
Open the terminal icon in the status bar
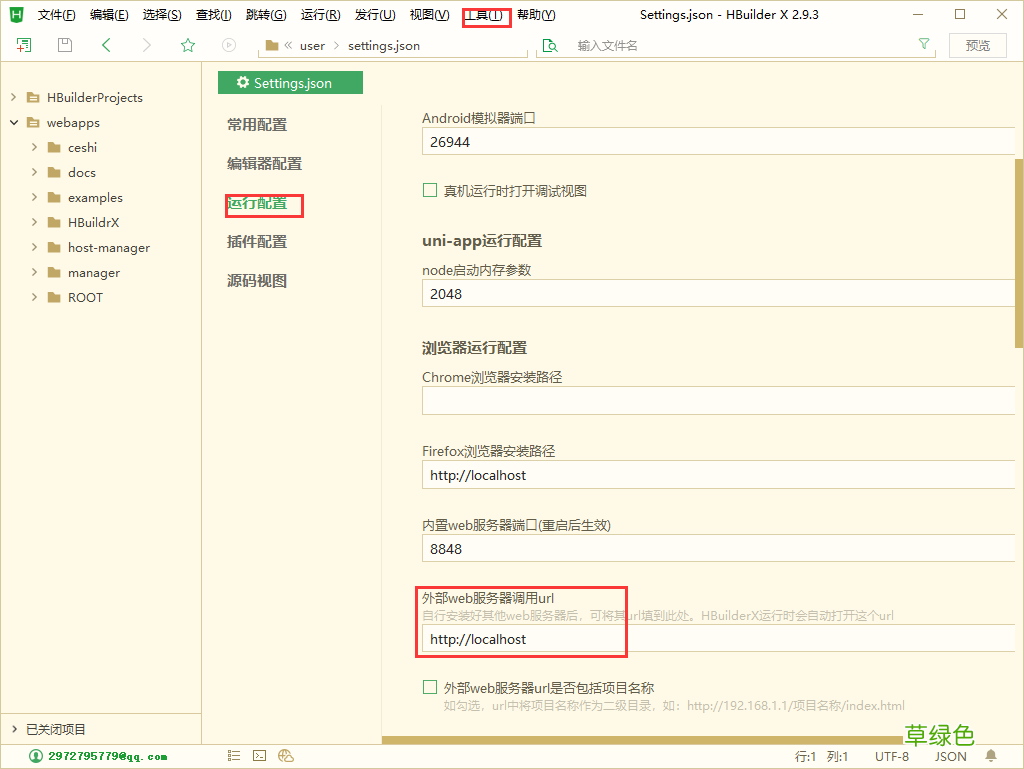tap(259, 754)
